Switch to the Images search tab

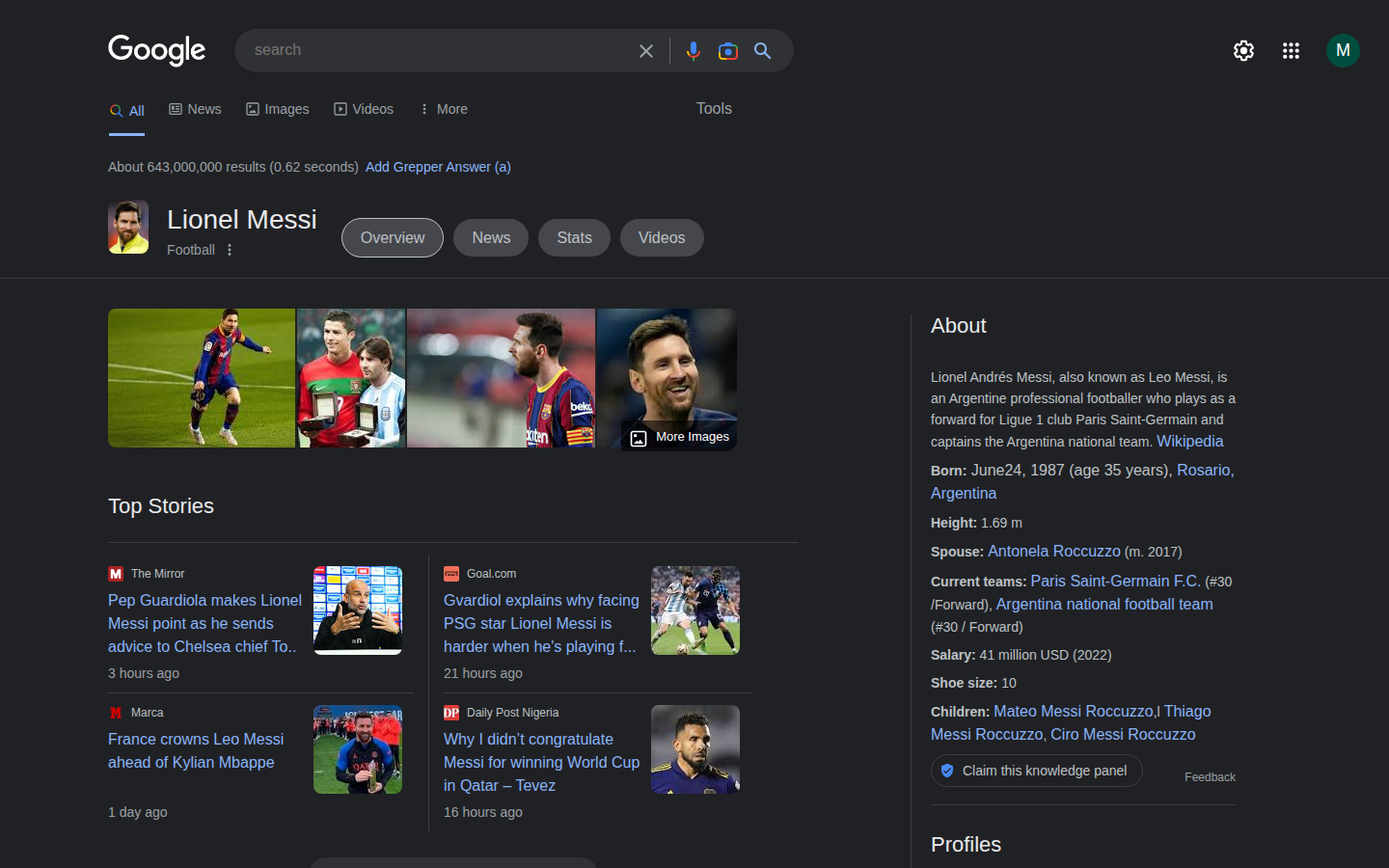coord(278,109)
